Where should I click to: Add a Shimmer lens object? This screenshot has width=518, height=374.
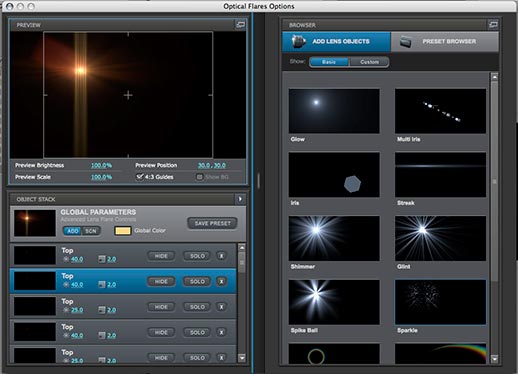click(x=334, y=238)
